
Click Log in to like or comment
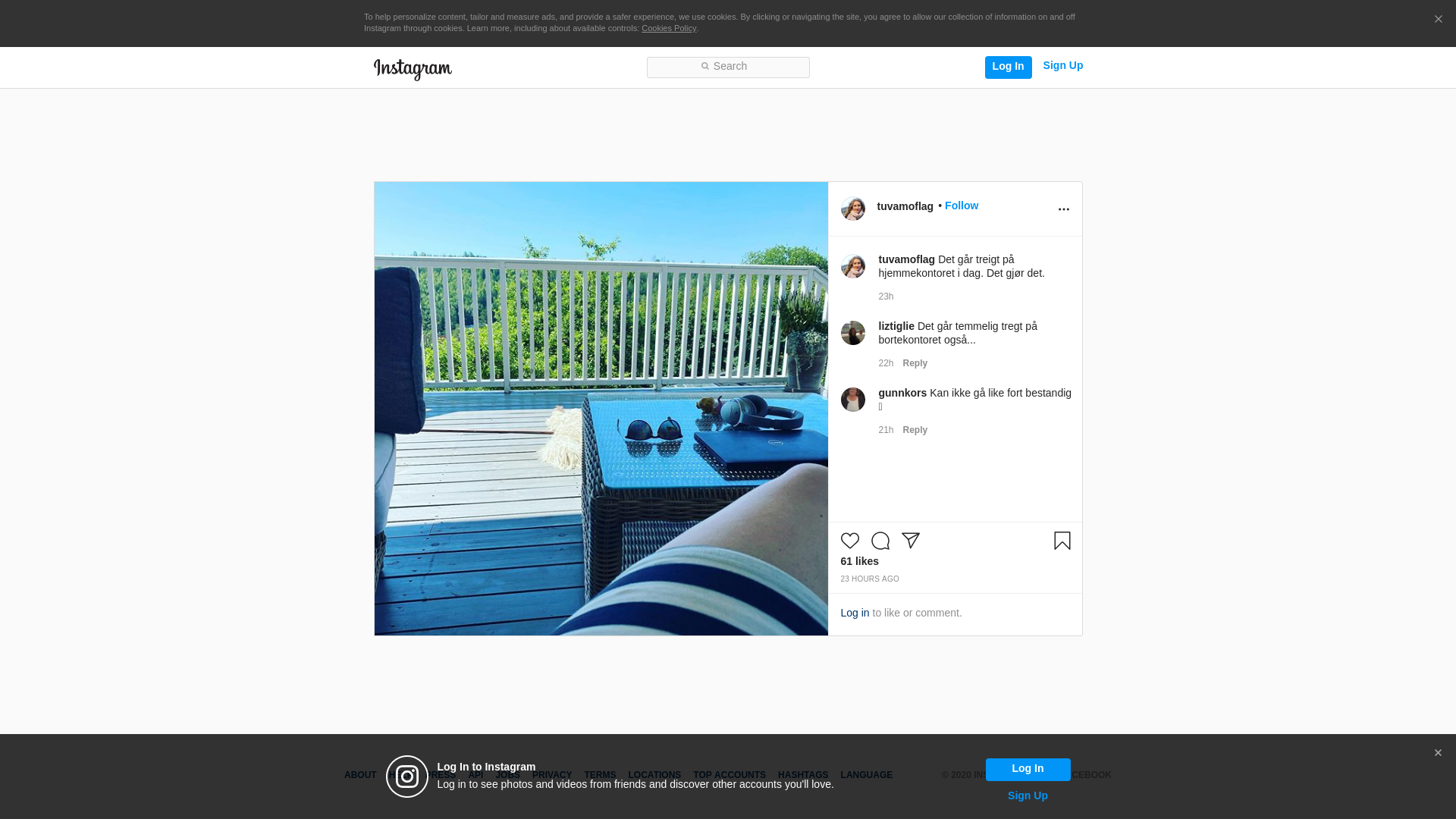(855, 613)
